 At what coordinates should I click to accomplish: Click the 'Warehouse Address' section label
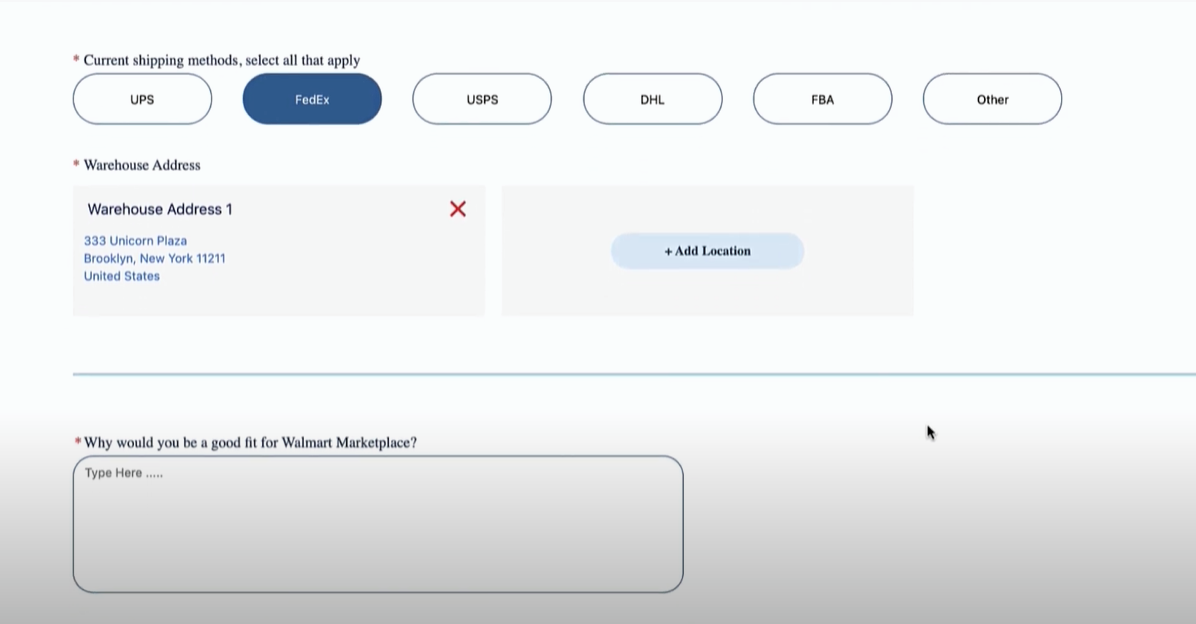[142, 165]
